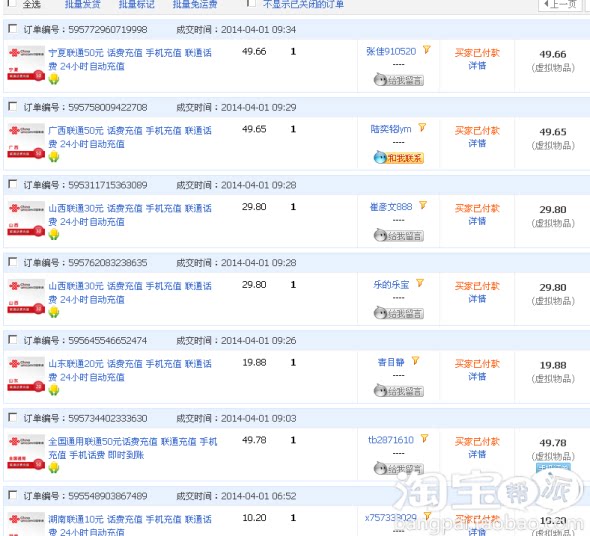Image resolution: width=590 pixels, height=536 pixels.
Task: Click the yellow badge icon under 广西联通50元 item
Action: pyautogui.click(x=54, y=157)
